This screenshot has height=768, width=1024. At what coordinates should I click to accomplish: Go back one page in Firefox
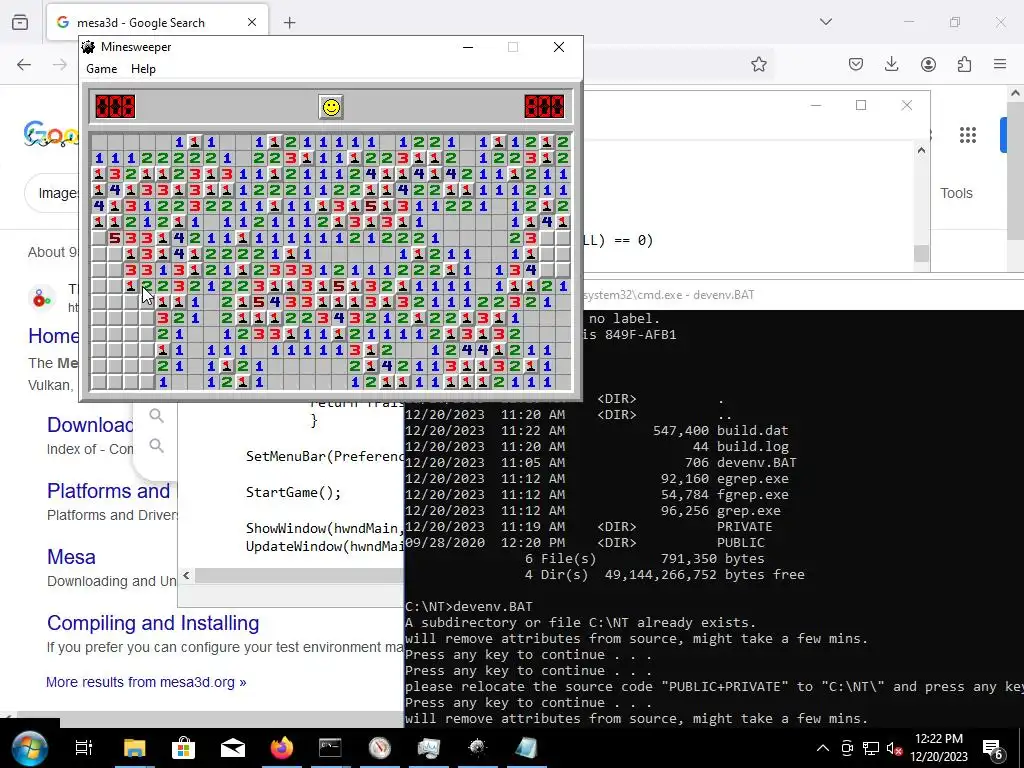point(24,64)
